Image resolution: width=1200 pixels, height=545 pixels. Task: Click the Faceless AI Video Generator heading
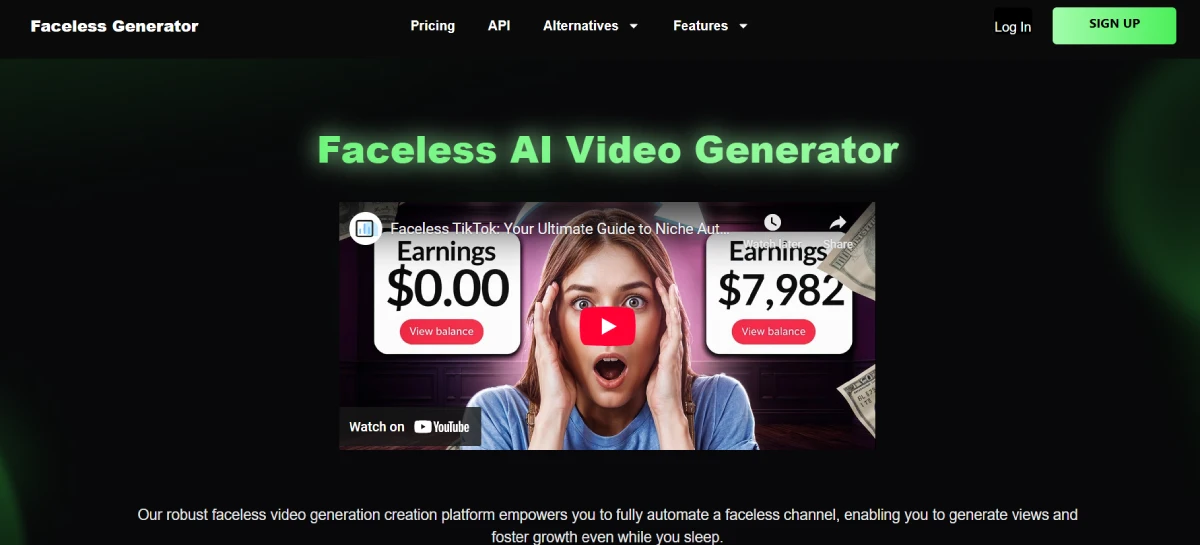[x=608, y=150]
